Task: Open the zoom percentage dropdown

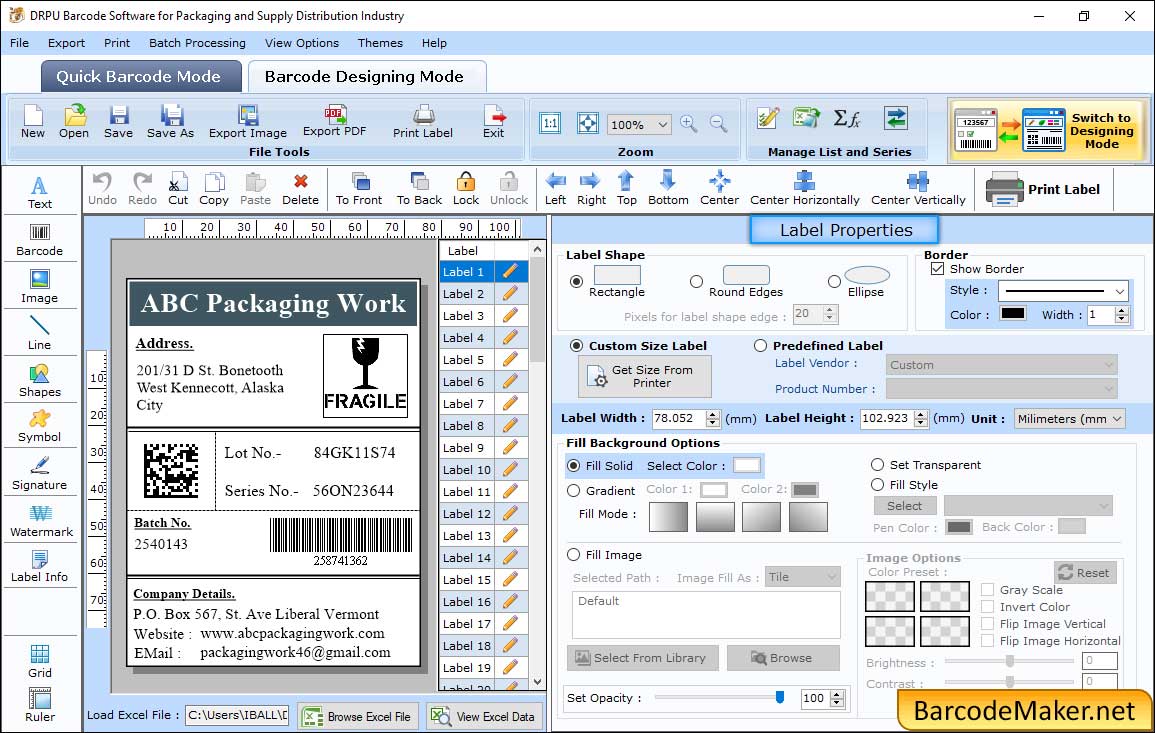Action: tap(662, 125)
